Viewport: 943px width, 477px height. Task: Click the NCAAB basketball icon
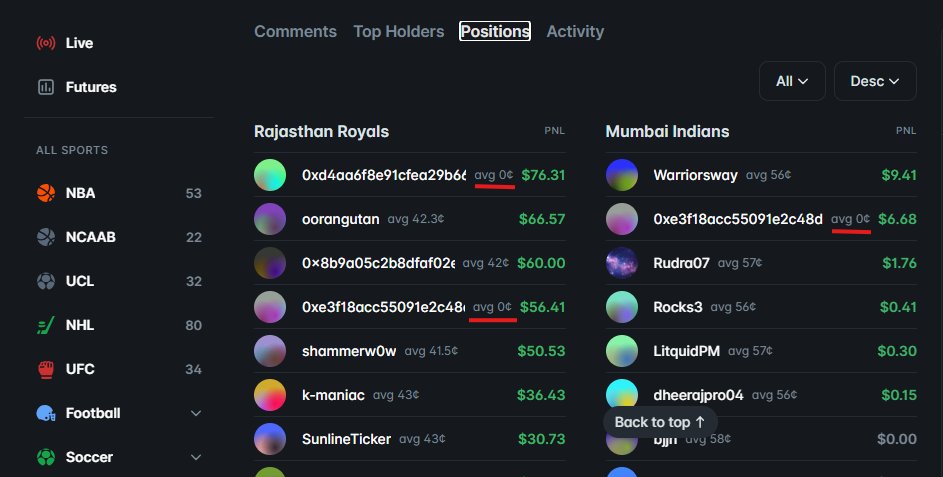(46, 237)
